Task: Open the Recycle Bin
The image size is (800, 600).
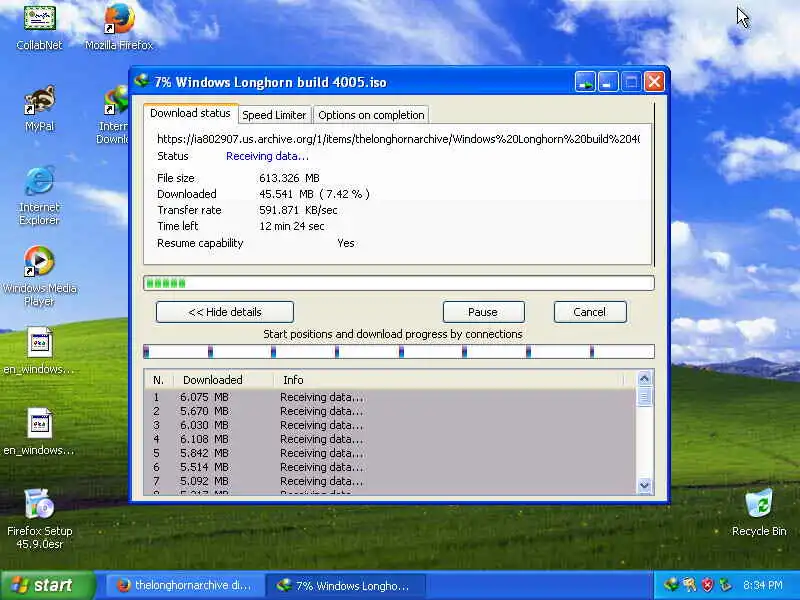Action: click(x=759, y=513)
